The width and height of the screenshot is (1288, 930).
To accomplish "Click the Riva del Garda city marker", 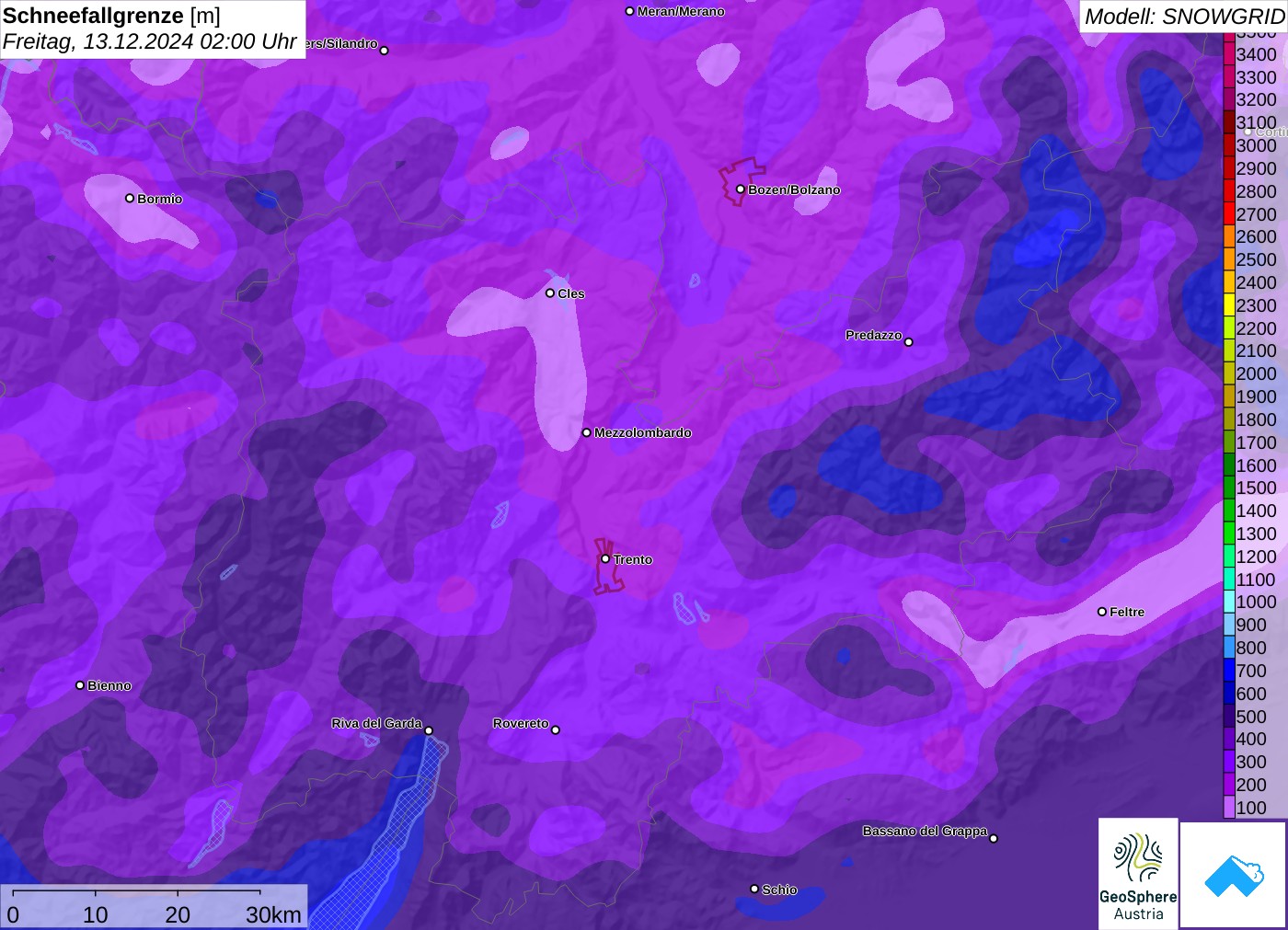I will click(x=429, y=730).
